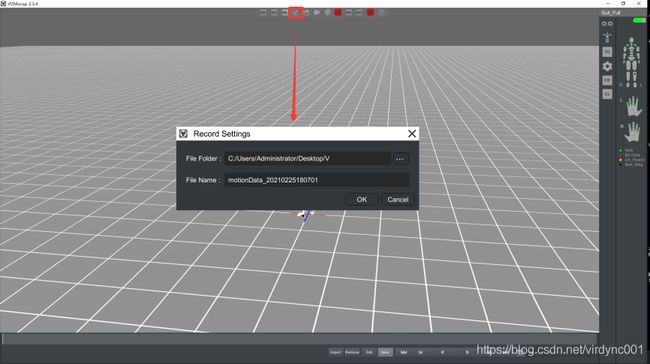Close the Record Settings dialog with X
Viewport: 650px width, 364px height.
412,133
